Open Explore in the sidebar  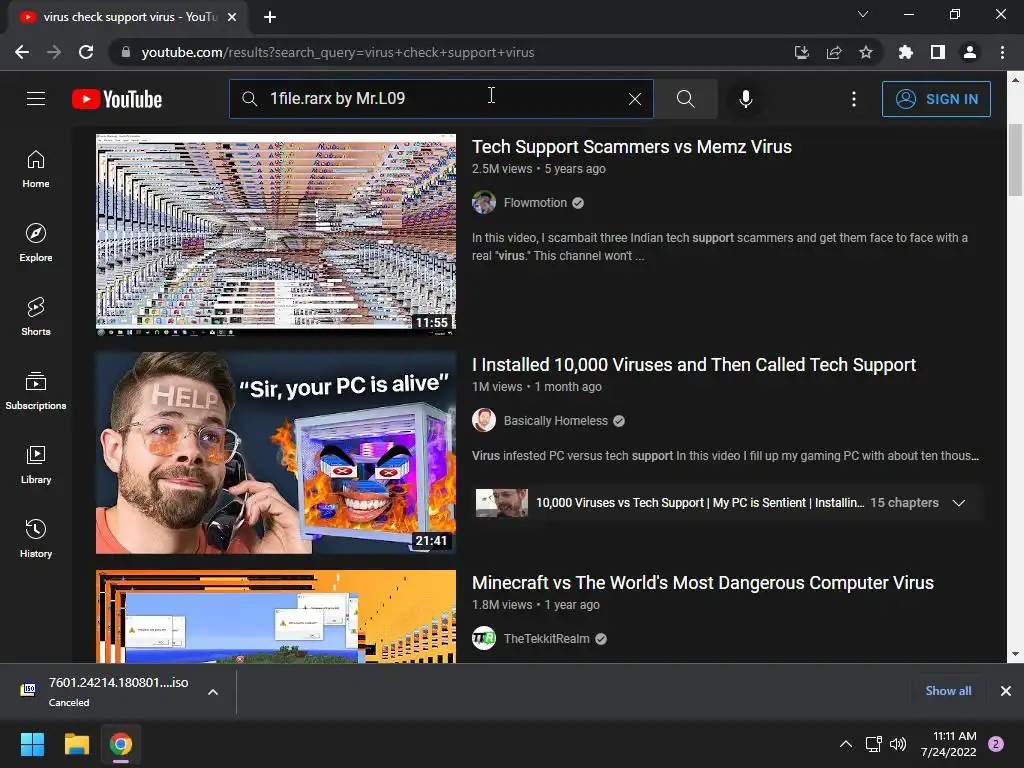pos(36,243)
